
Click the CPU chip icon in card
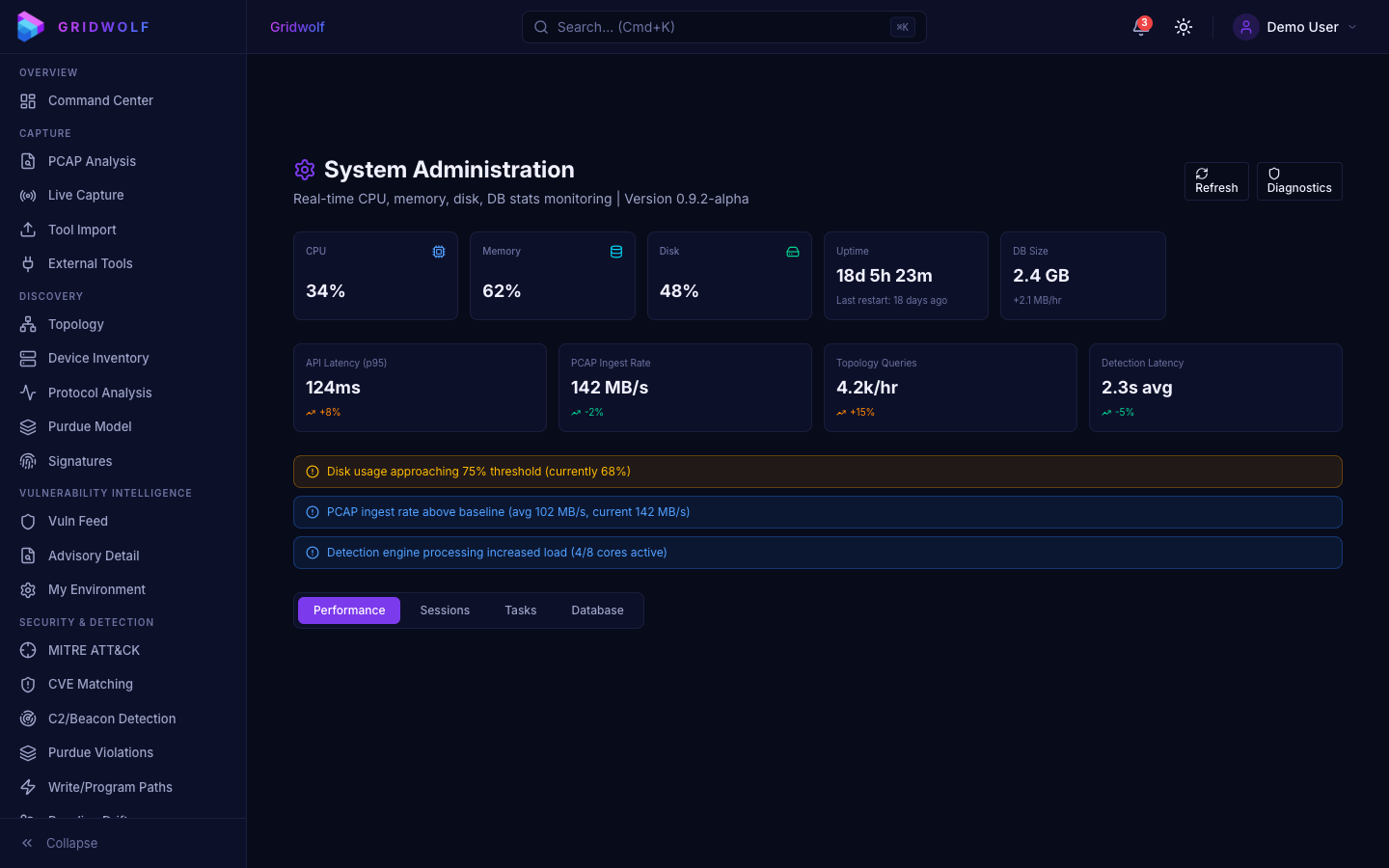[439, 252]
